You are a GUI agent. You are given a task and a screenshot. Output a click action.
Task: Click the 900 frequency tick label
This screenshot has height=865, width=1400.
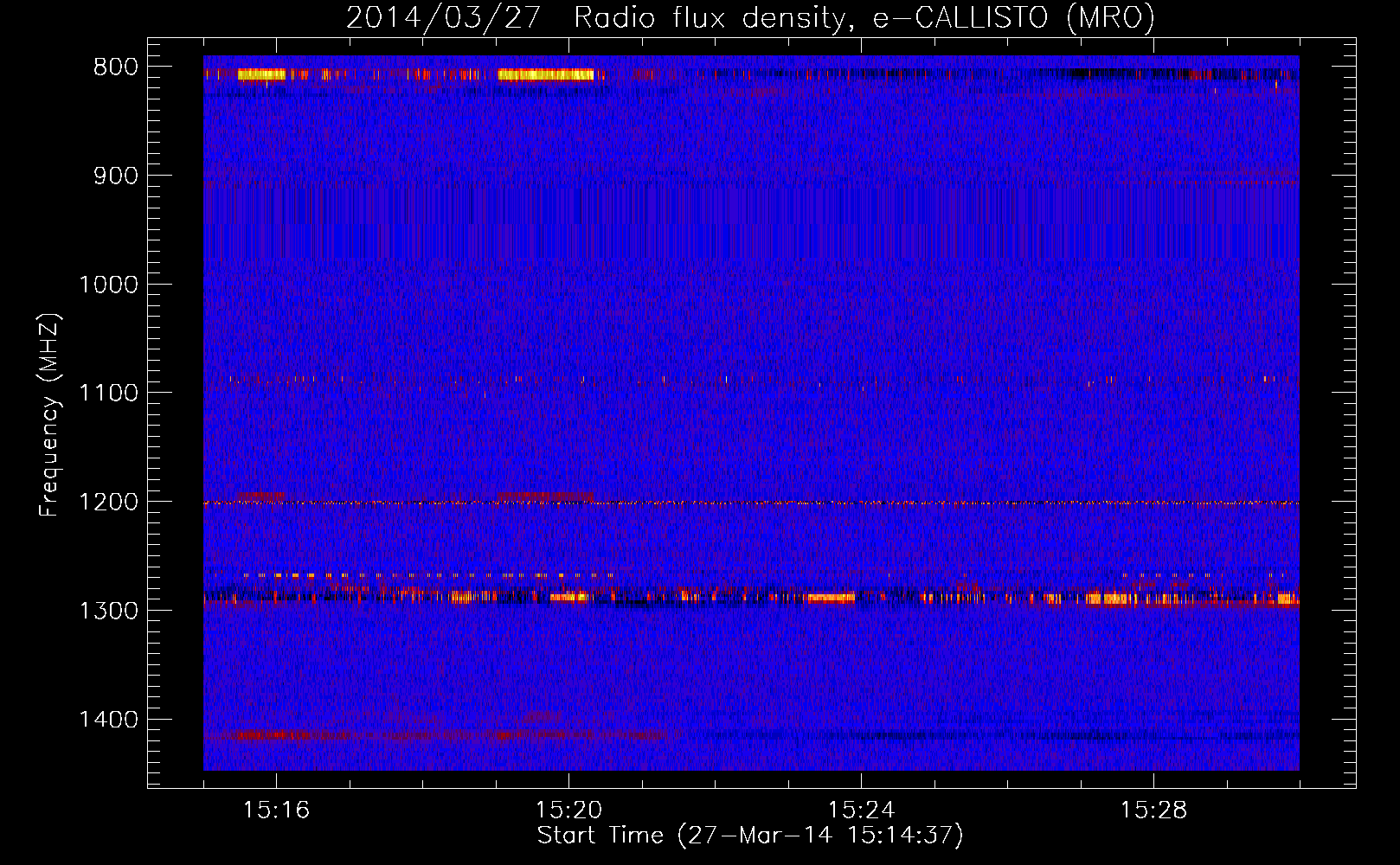coord(115,176)
